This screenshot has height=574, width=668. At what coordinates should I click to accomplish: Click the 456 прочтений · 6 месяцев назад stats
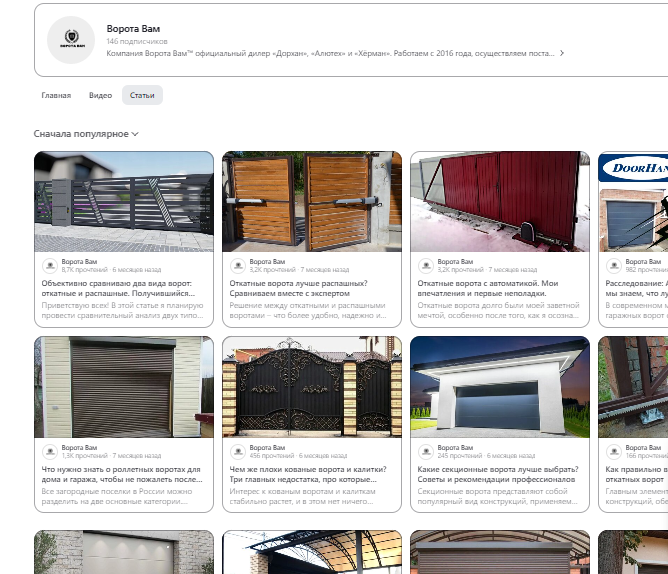click(x=298, y=456)
